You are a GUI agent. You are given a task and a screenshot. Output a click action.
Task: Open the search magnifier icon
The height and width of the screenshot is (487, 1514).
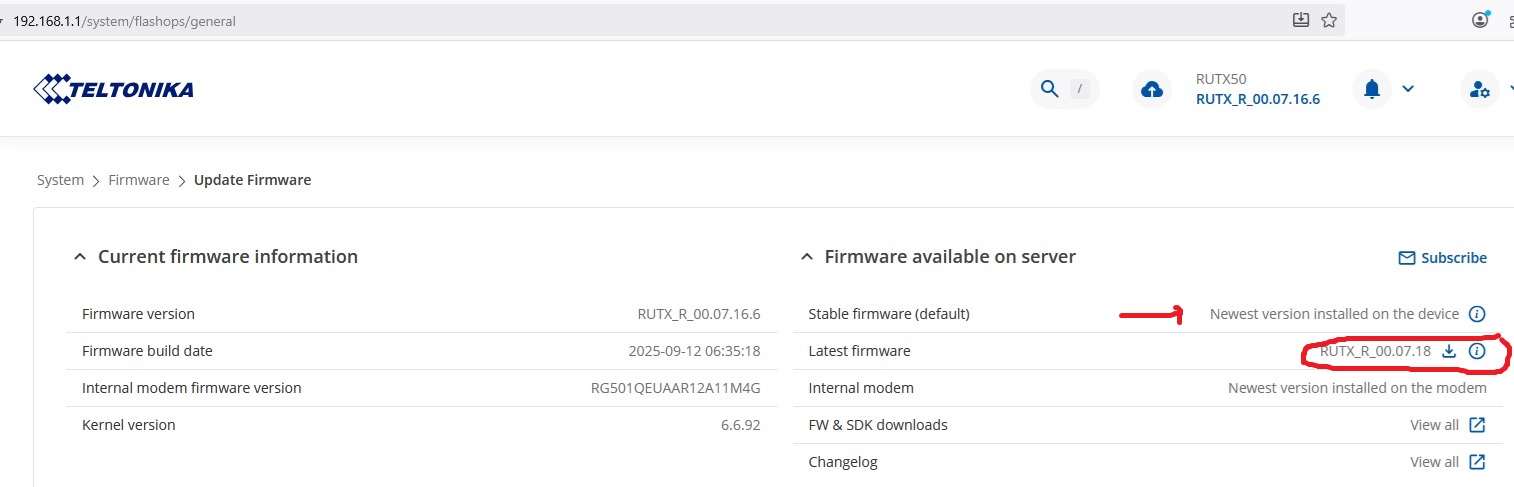[x=1049, y=89]
